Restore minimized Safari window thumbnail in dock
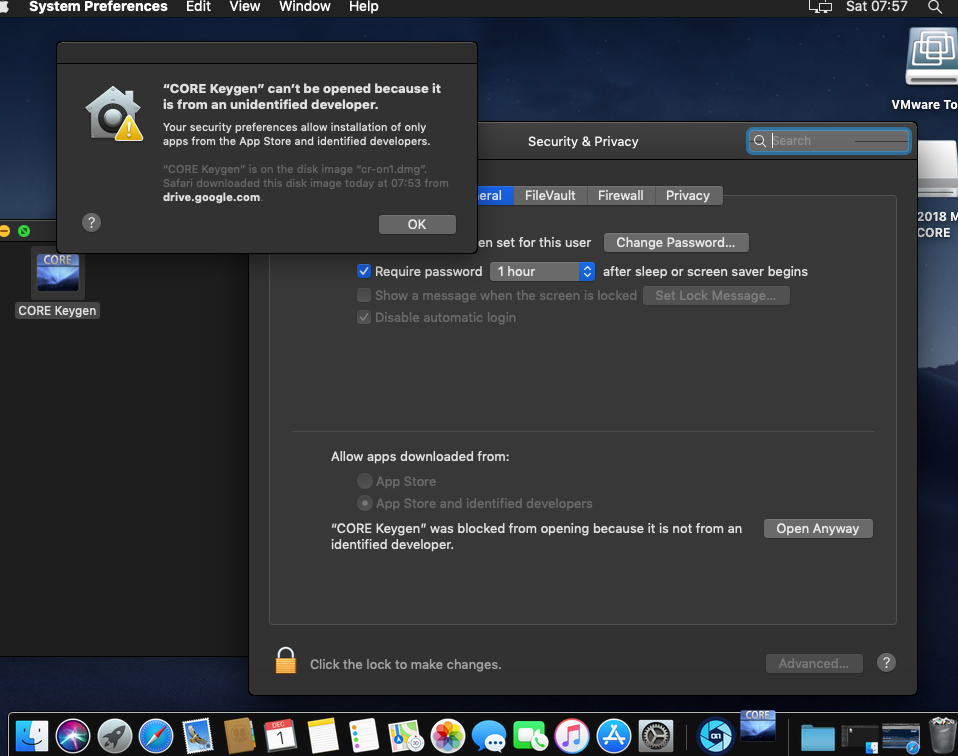This screenshot has width=958, height=756. point(901,738)
